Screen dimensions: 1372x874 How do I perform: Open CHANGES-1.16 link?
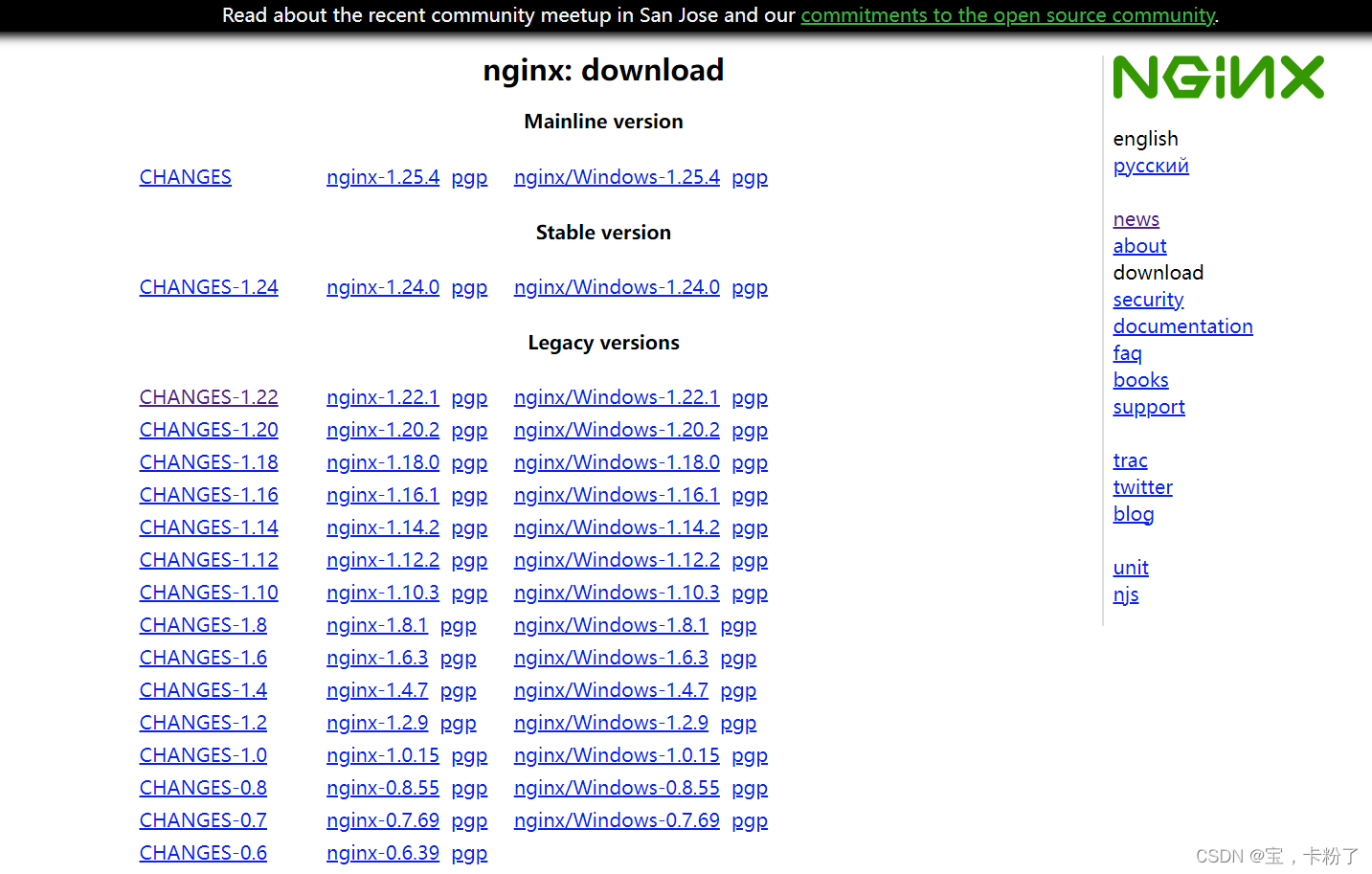pos(209,495)
